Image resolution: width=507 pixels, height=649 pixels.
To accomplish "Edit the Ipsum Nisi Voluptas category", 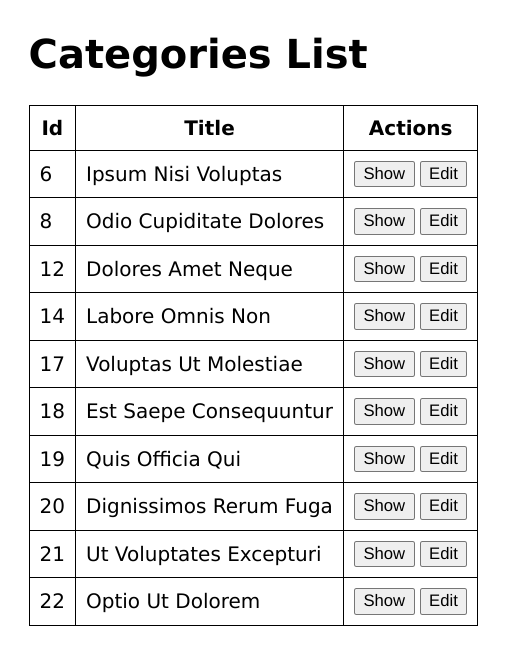I will (443, 174).
